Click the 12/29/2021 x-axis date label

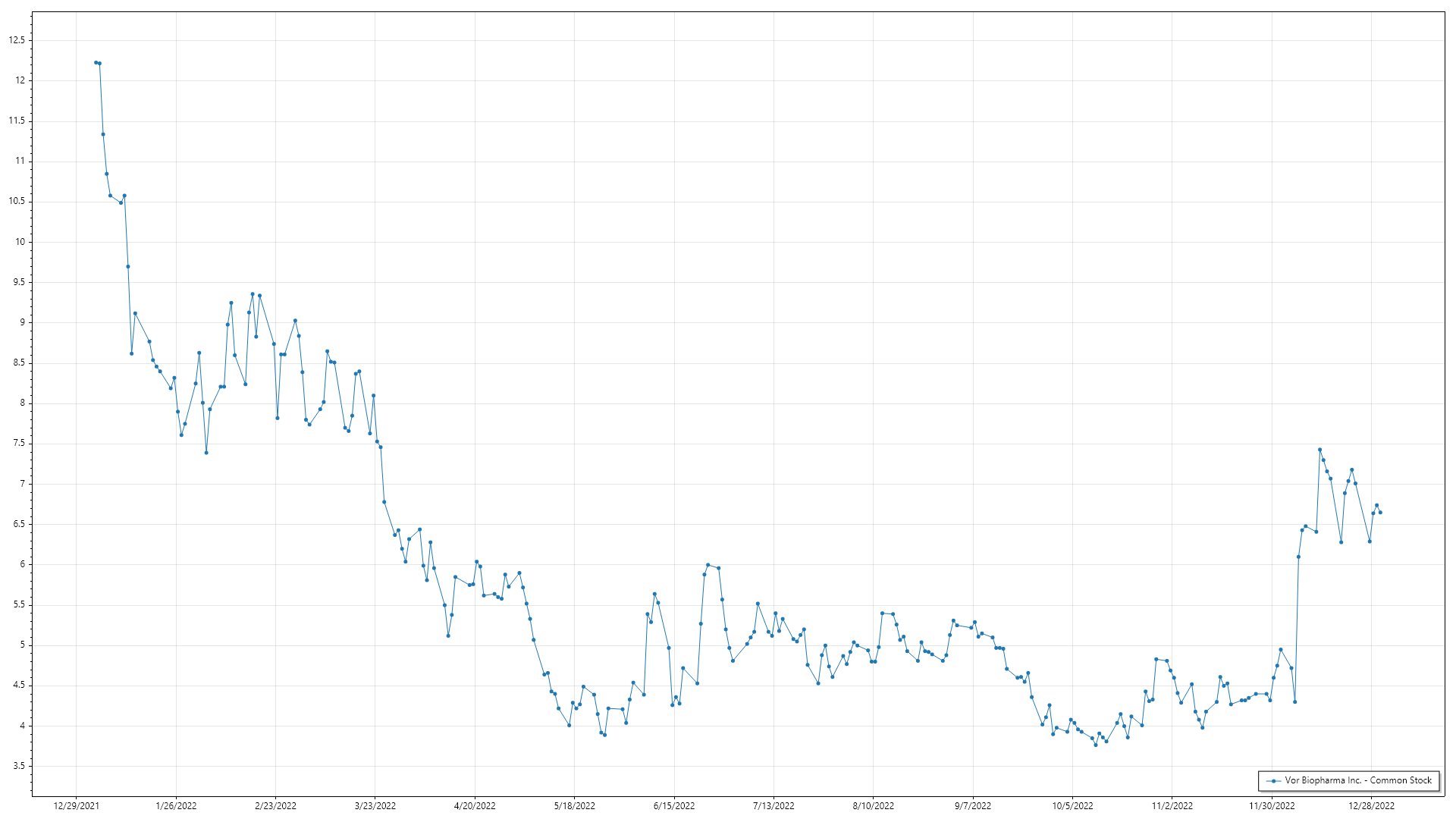point(76,806)
